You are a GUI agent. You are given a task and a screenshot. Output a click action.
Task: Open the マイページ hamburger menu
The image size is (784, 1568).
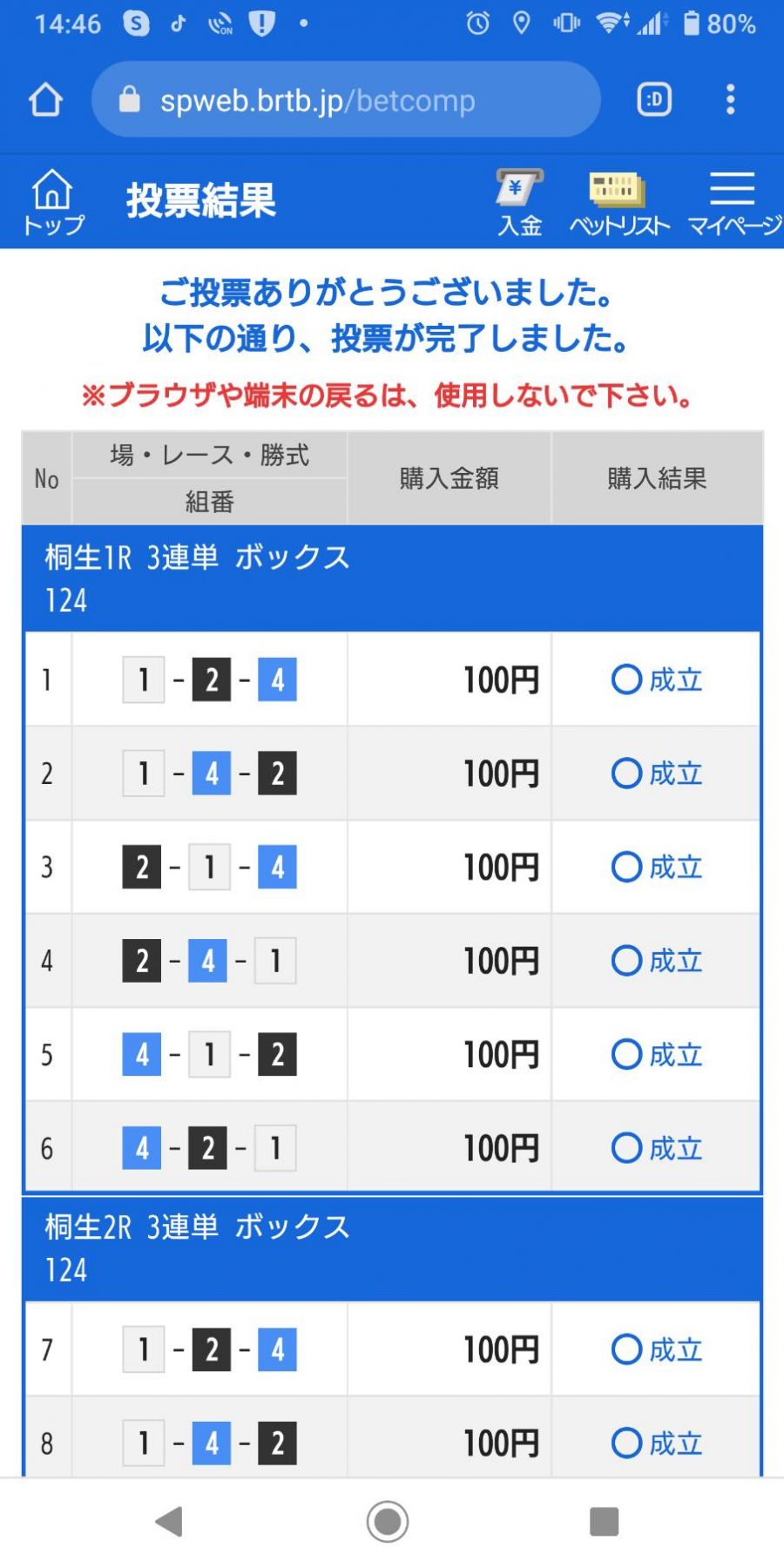733,202
